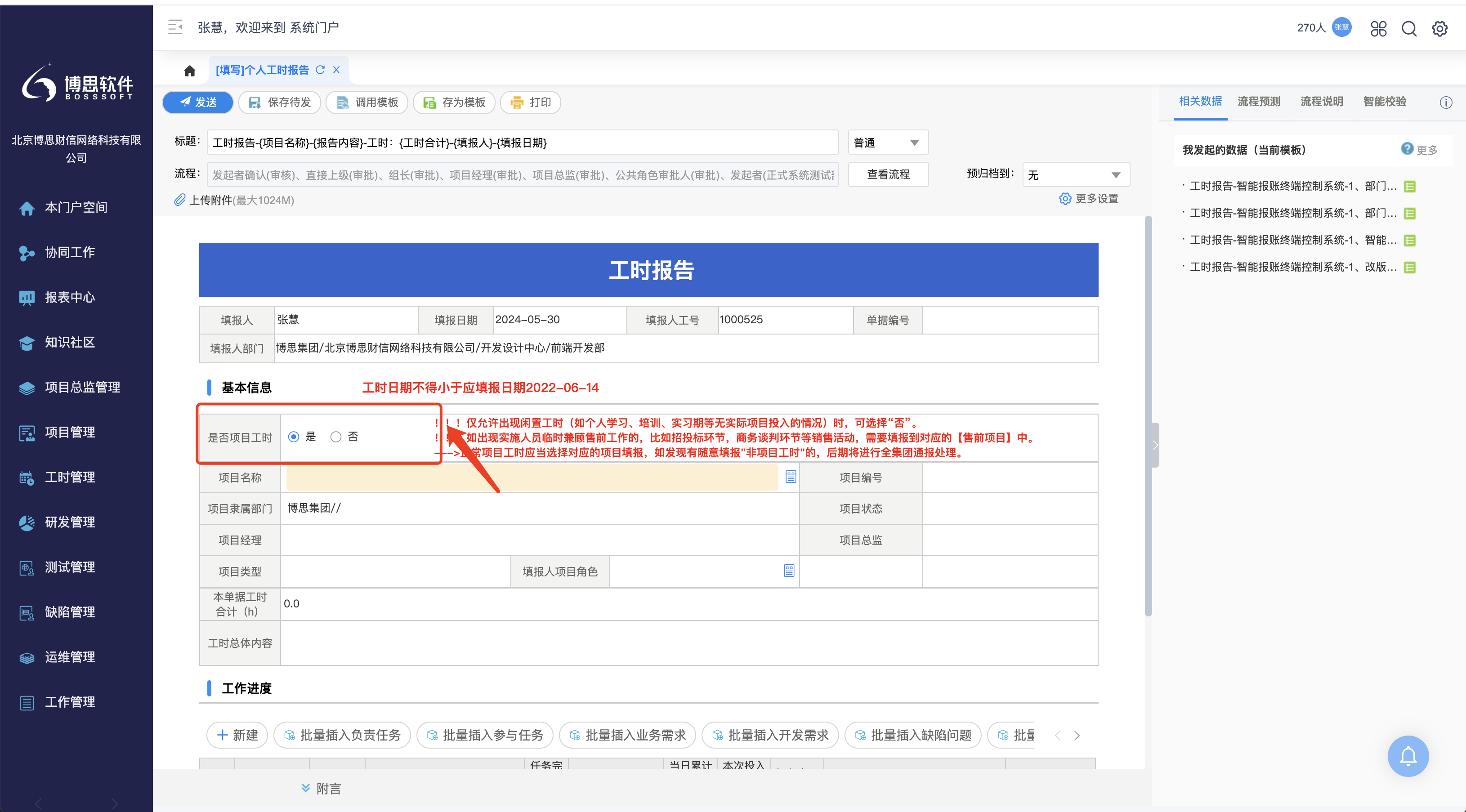Open project picker icon in 项目名称
The image size is (1466, 812).
(791, 476)
